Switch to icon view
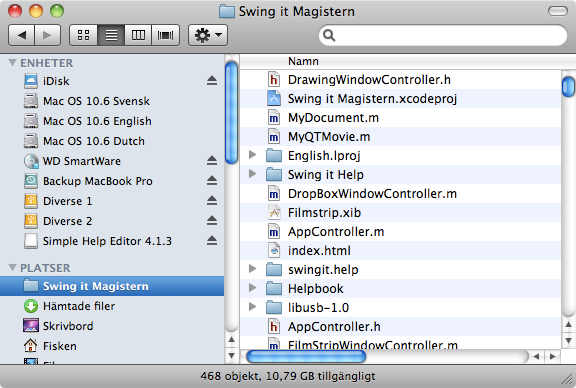 pyautogui.click(x=83, y=35)
